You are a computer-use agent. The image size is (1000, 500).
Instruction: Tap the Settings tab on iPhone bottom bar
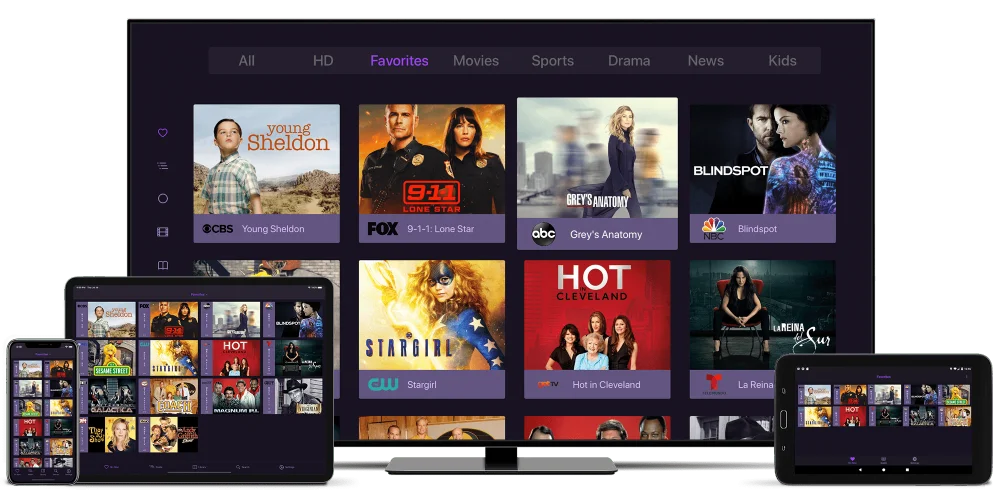pyautogui.click(x=68, y=473)
